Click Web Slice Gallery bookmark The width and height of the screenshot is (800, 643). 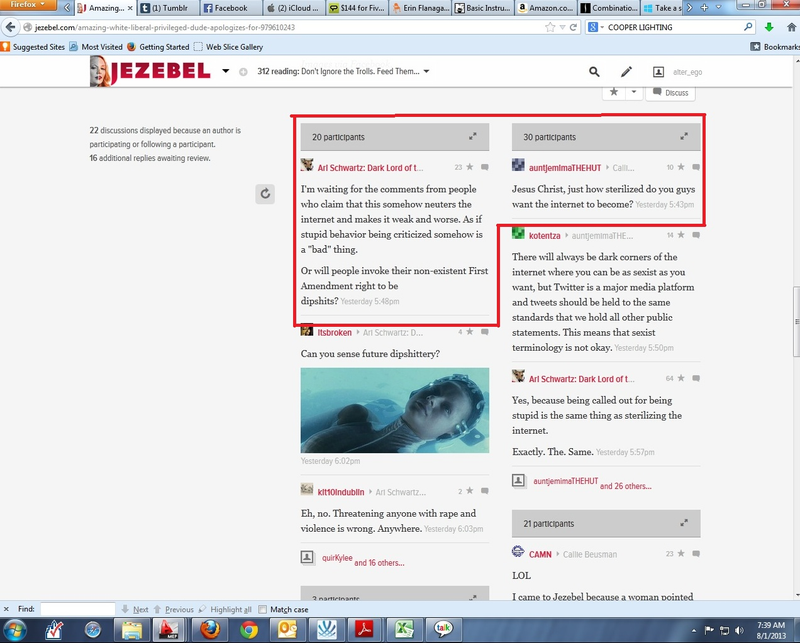[x=229, y=47]
